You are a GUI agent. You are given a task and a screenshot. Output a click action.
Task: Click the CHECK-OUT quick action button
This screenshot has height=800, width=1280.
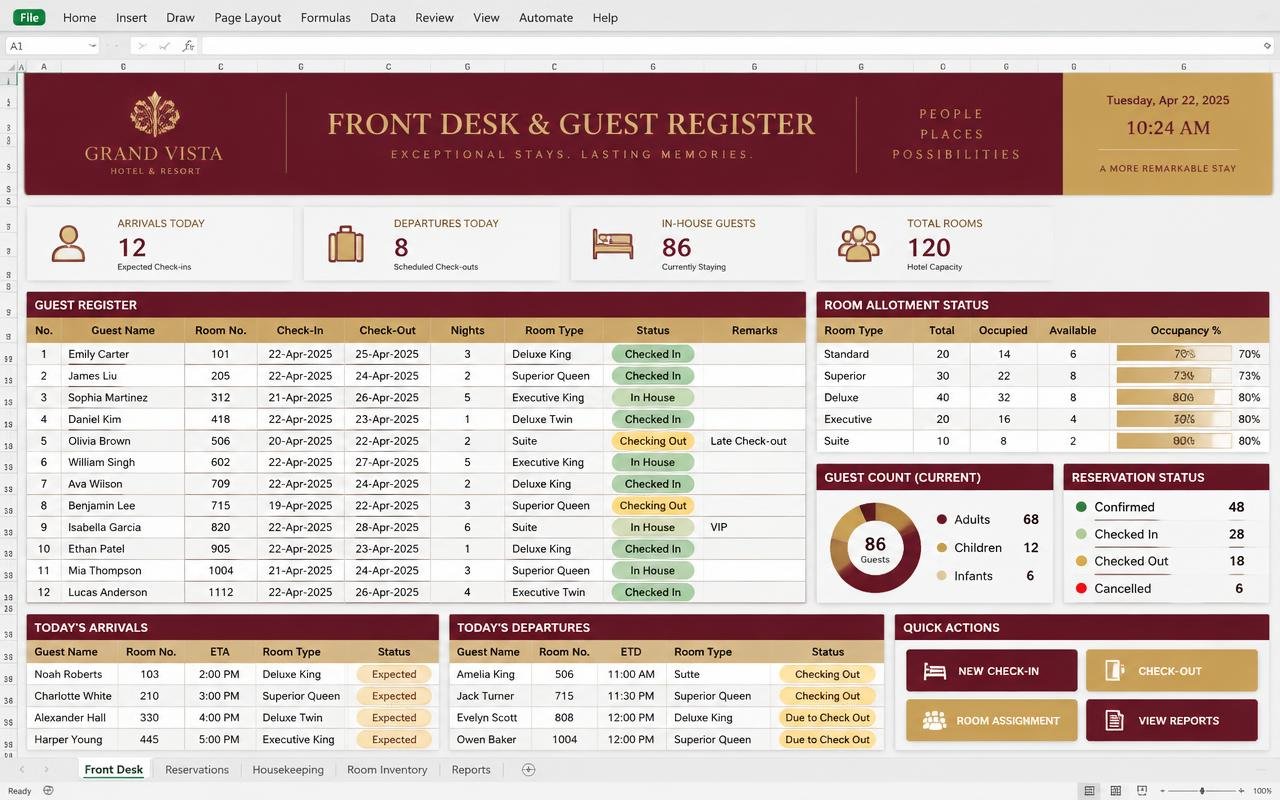pos(1172,671)
